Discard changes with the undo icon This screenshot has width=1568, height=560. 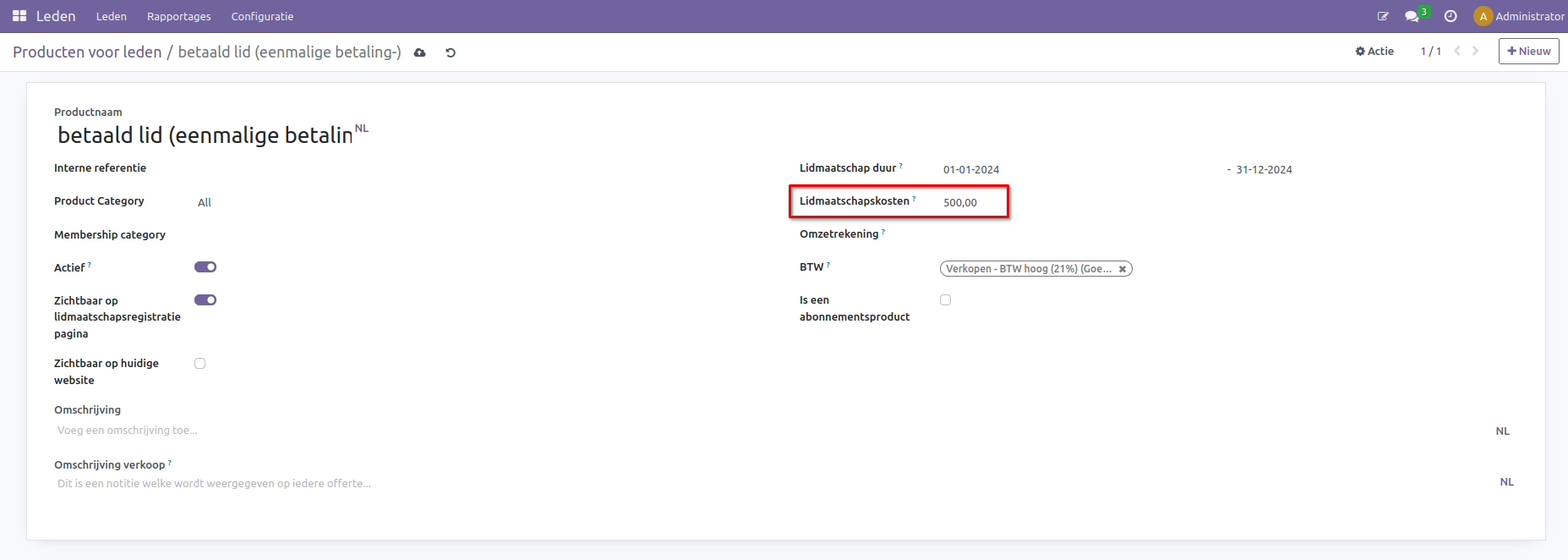(451, 52)
